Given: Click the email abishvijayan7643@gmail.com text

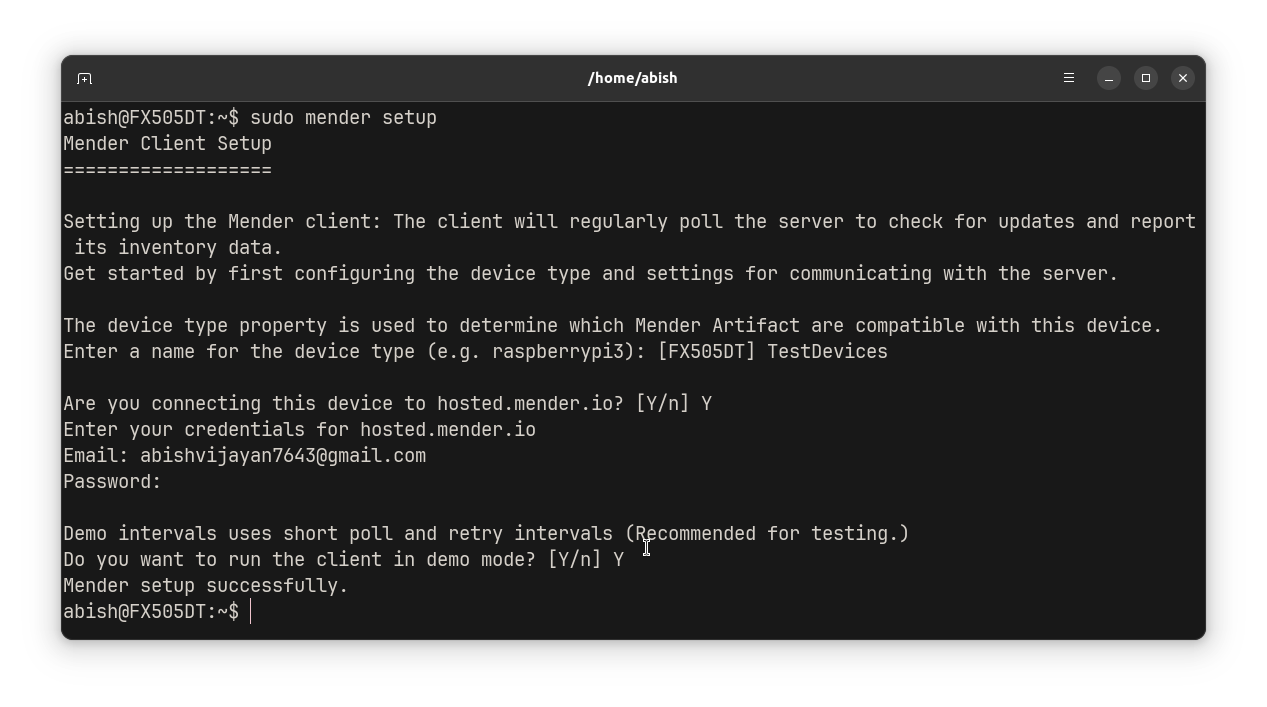Looking at the screenshot, I should point(283,456).
